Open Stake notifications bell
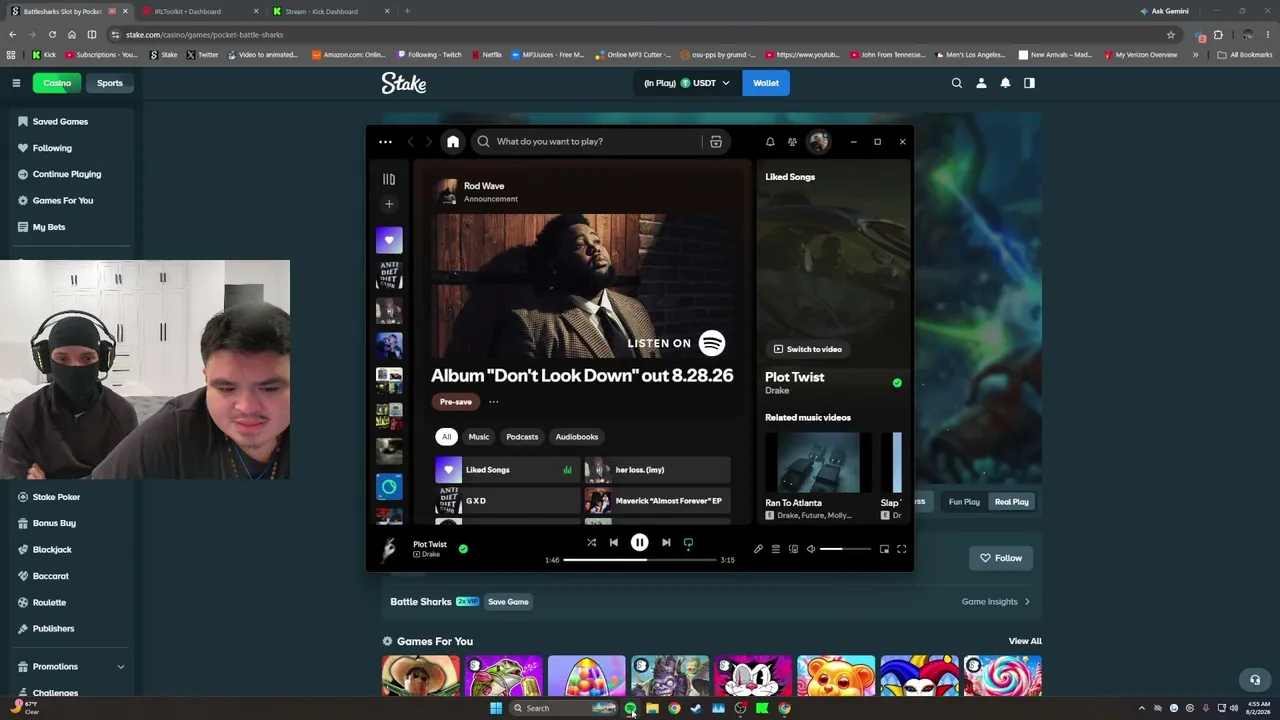Image resolution: width=1280 pixels, height=720 pixels. [x=1005, y=83]
